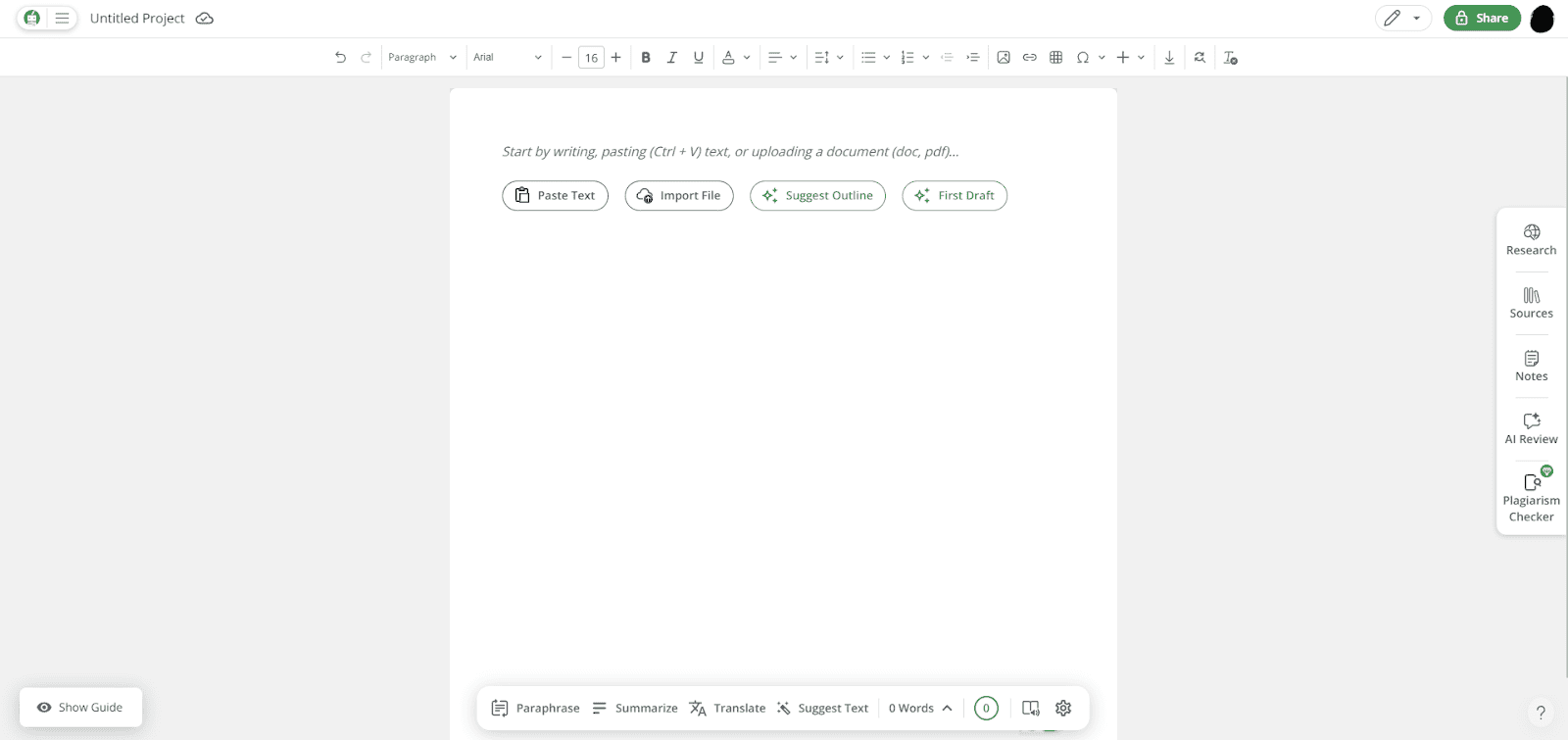1568x740 pixels.
Task: Click the First Draft button
Action: [955, 195]
